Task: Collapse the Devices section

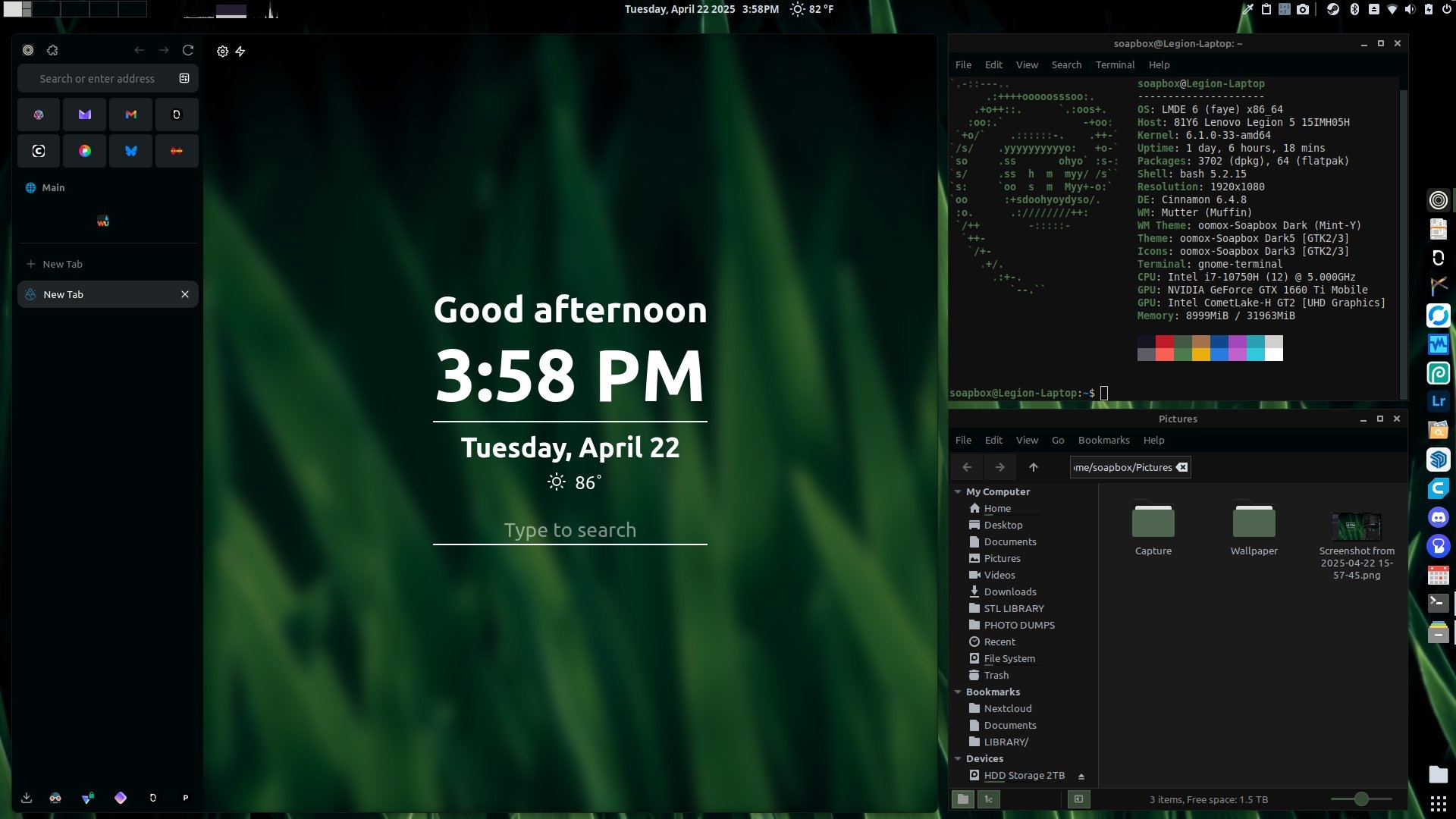Action: [x=958, y=758]
